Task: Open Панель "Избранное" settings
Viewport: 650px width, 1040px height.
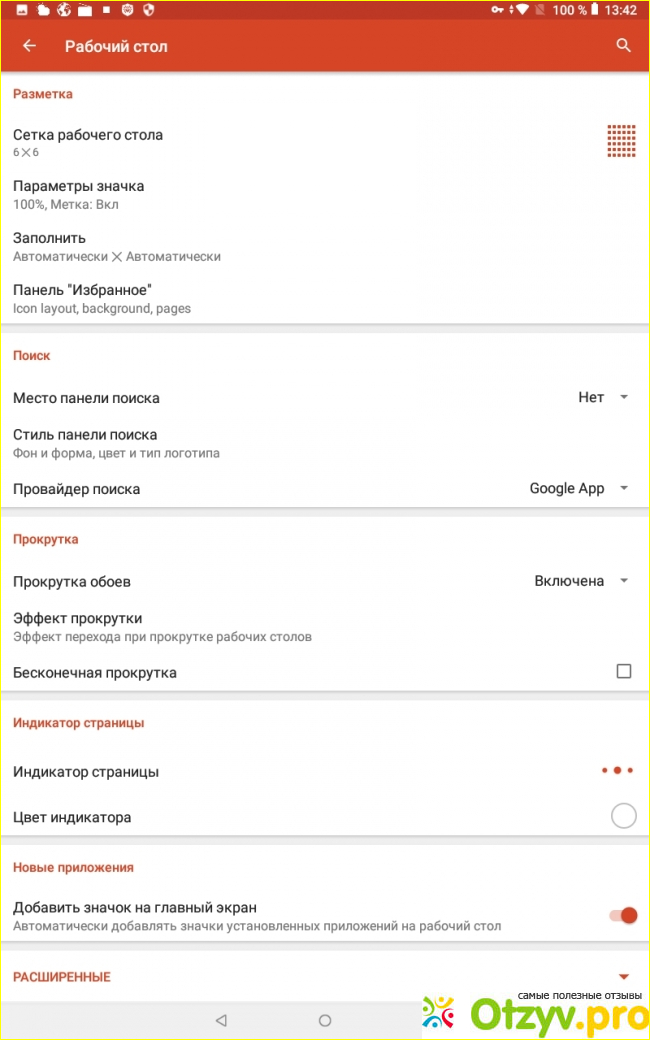Action: 325,298
